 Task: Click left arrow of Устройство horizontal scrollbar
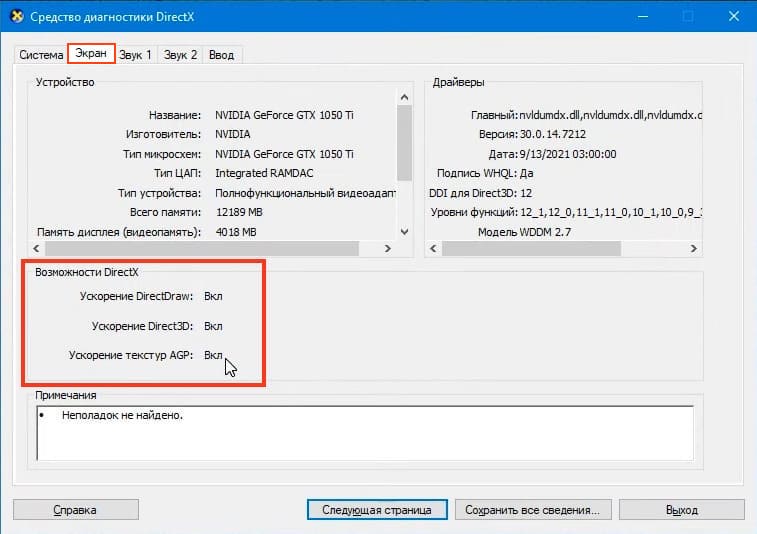click(x=37, y=249)
